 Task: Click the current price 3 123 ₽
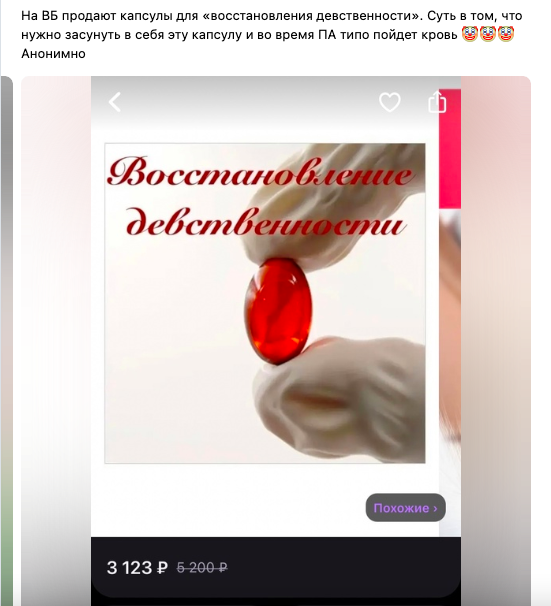tap(137, 568)
